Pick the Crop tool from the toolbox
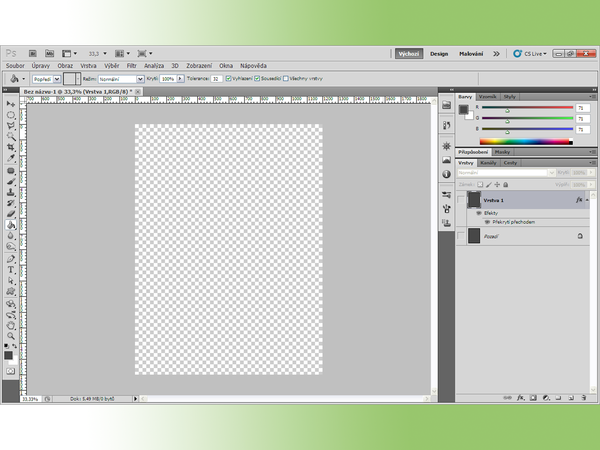This screenshot has height=450, width=600. pyautogui.click(x=11, y=147)
